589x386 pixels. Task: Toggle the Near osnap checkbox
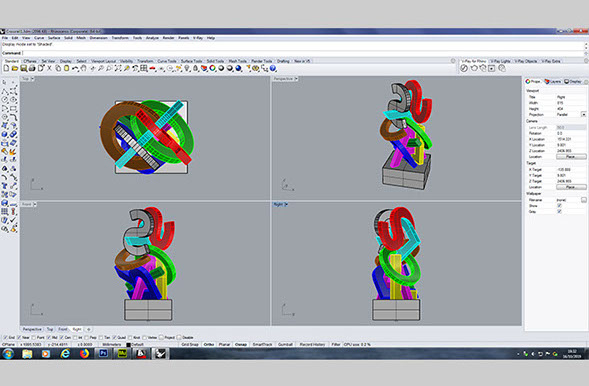pos(20,338)
